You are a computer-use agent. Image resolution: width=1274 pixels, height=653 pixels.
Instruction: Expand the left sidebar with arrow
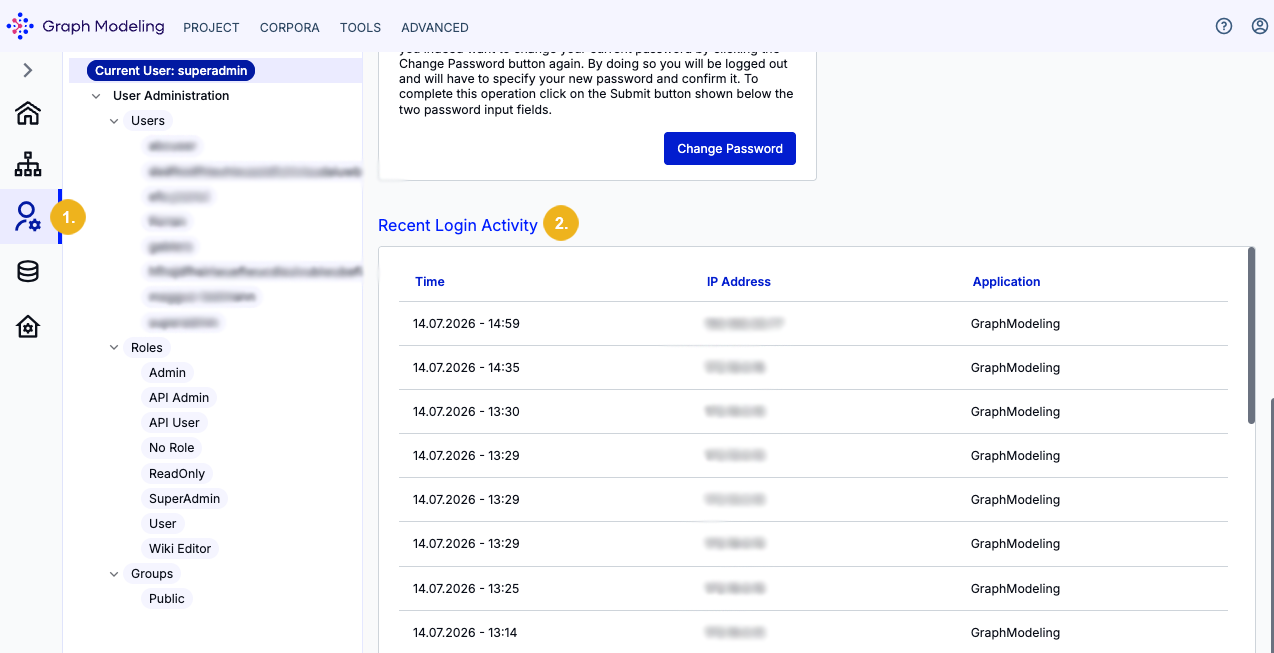(x=28, y=70)
